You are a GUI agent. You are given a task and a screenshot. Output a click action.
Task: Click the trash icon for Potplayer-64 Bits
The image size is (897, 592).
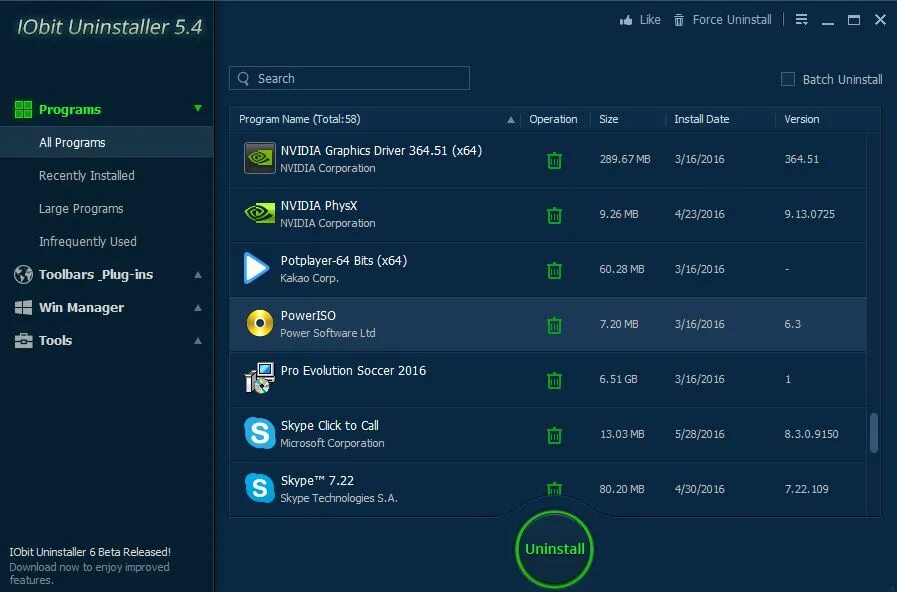tap(554, 271)
